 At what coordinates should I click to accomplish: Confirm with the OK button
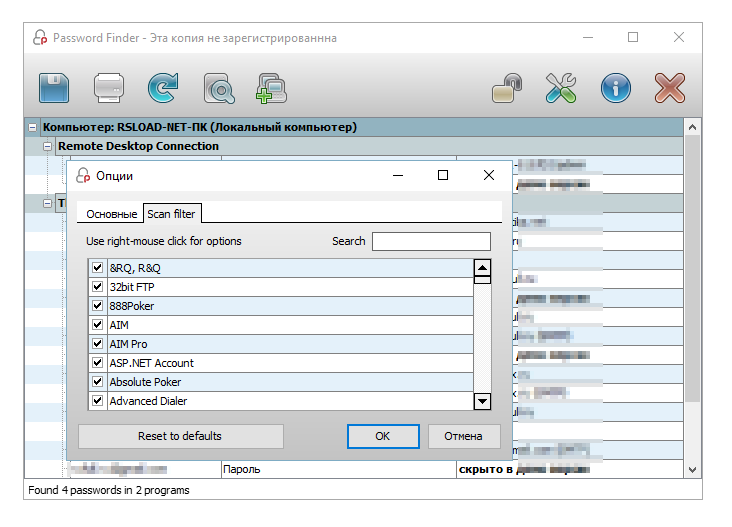coord(383,436)
